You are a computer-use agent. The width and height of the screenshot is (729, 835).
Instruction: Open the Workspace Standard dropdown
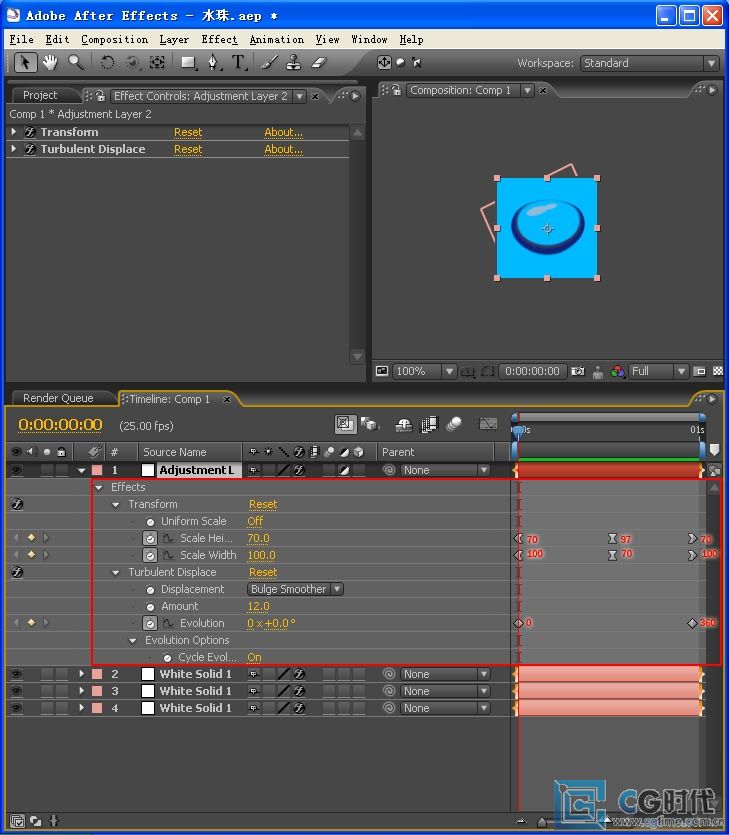(x=650, y=63)
